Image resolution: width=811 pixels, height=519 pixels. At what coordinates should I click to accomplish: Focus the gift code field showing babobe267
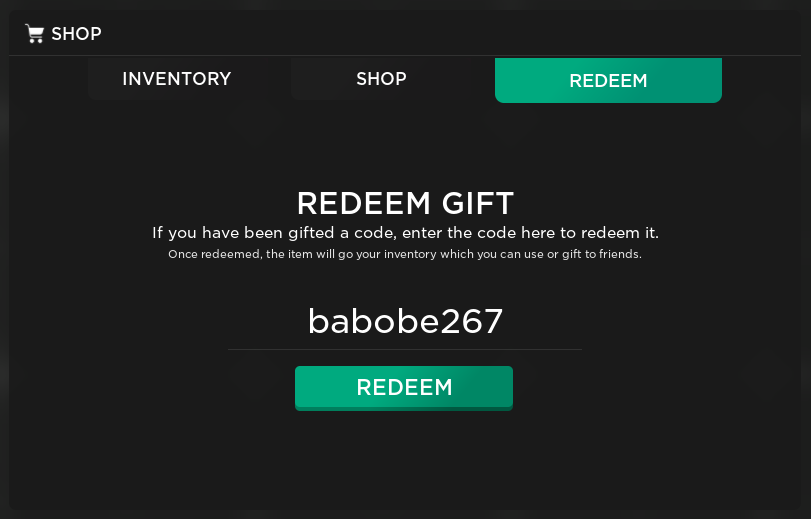pyautogui.click(x=405, y=322)
